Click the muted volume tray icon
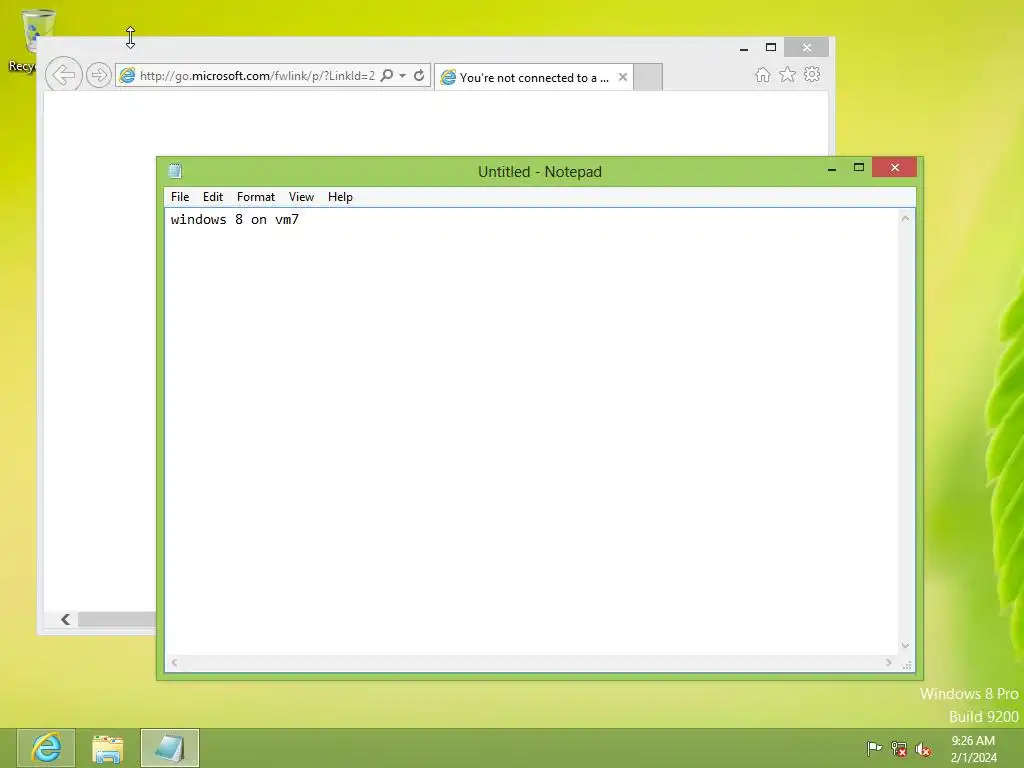This screenshot has width=1024, height=768. 923,749
